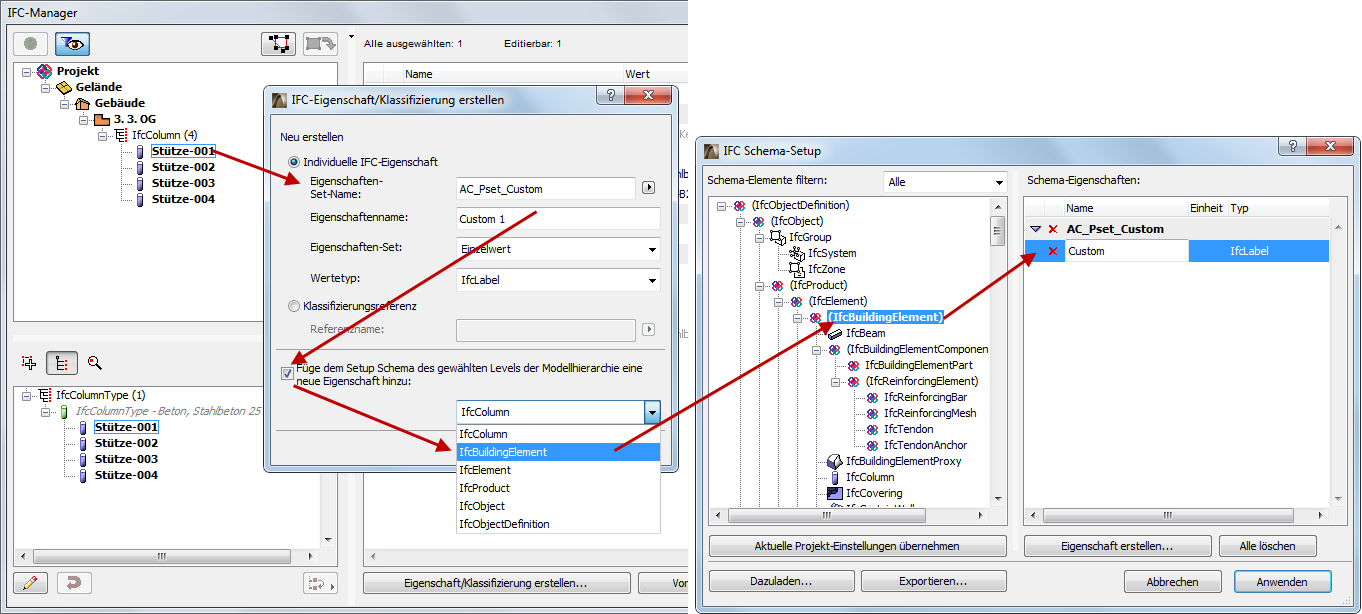Screen dimensions: 1362x614
Task: Click the IfcColumn combo box dropdown arrow
Action: pos(652,412)
